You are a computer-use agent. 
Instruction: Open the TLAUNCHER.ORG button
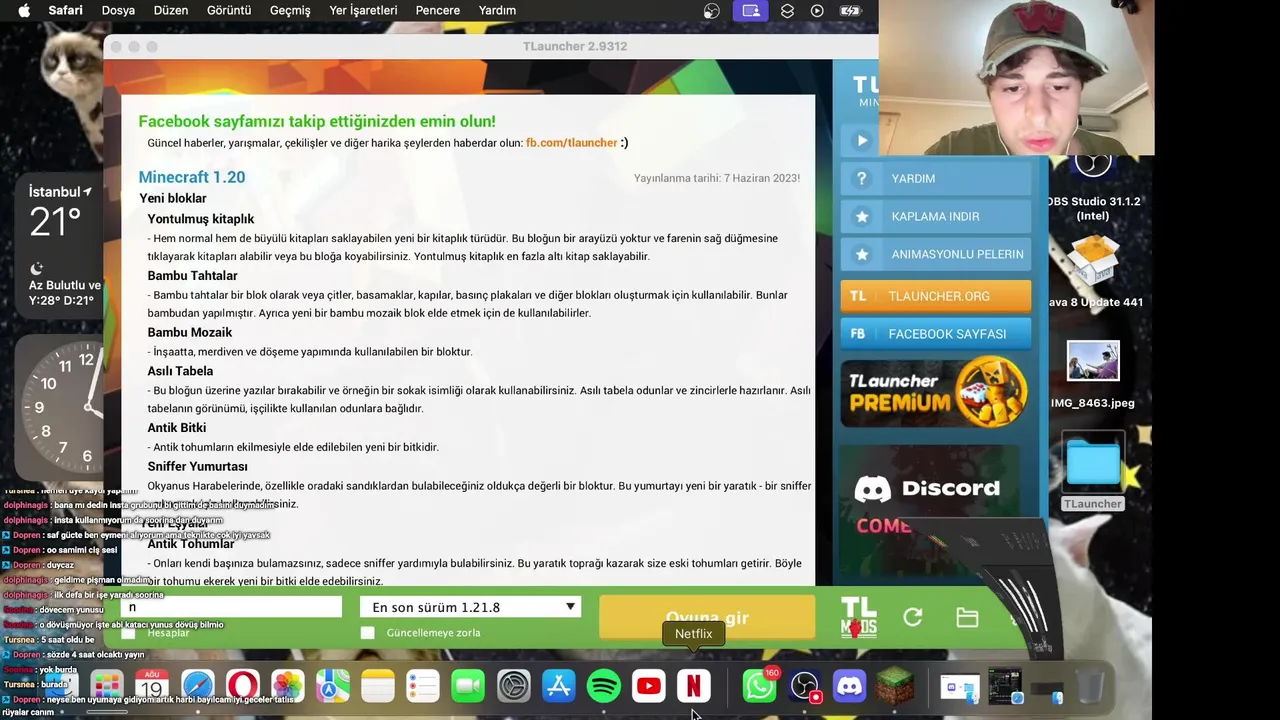point(936,296)
